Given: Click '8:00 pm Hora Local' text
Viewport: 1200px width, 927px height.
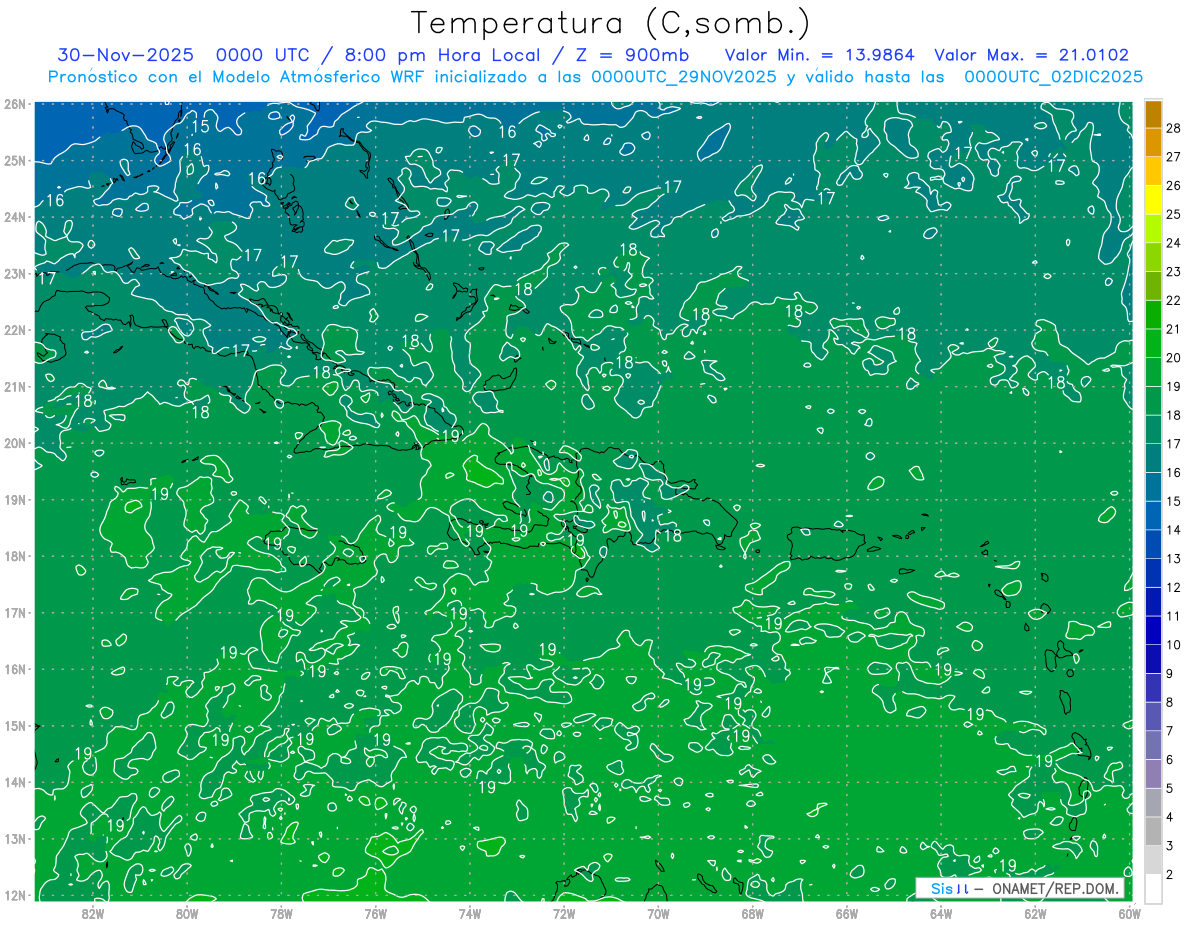Looking at the screenshot, I should tap(445, 55).
